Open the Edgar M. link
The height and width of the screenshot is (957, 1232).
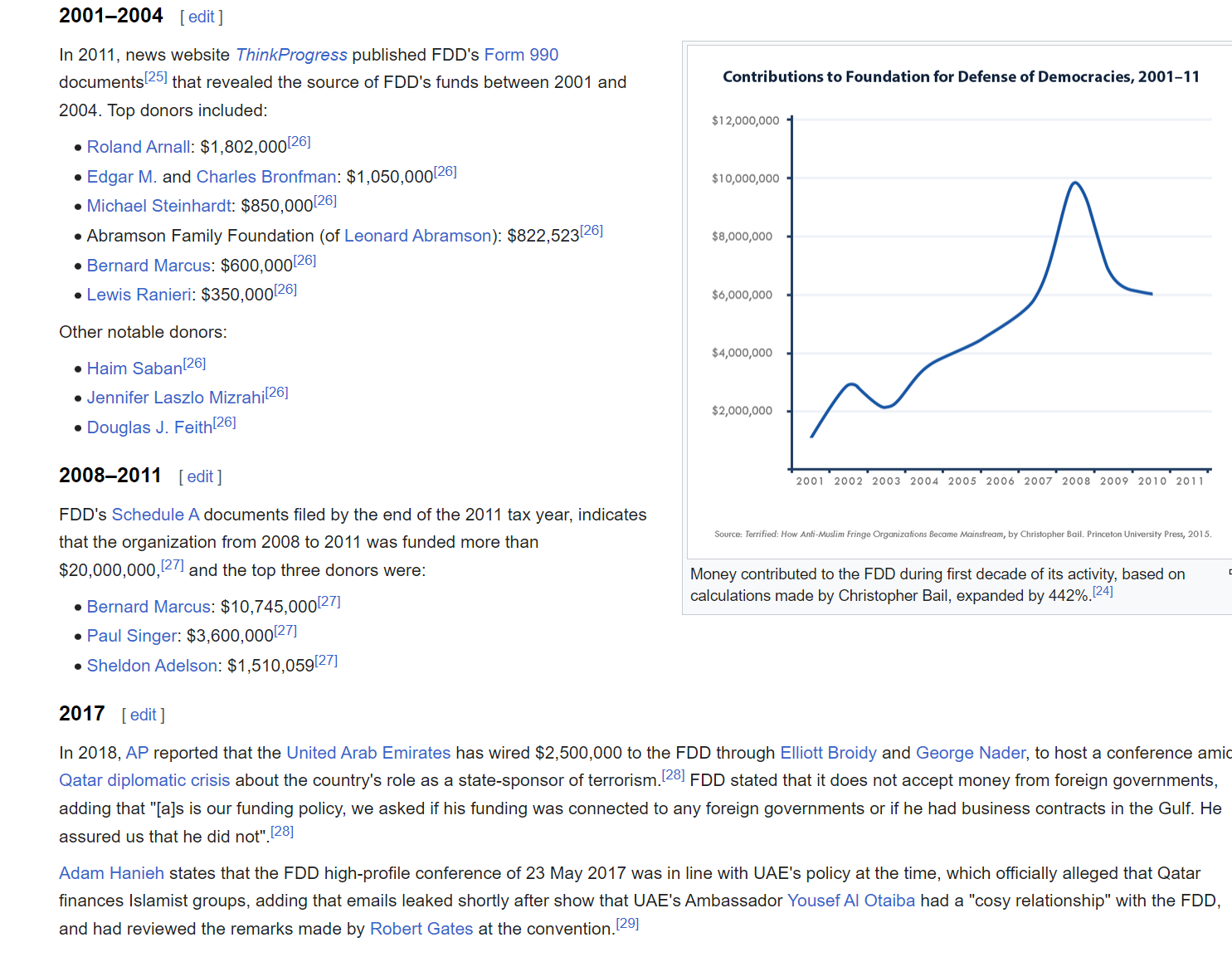click(x=122, y=177)
